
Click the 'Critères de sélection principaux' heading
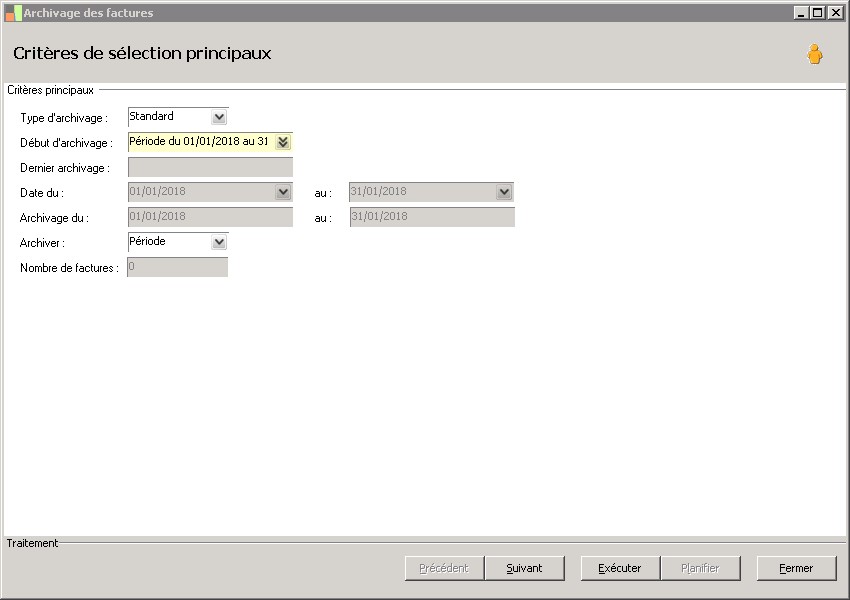(142, 53)
